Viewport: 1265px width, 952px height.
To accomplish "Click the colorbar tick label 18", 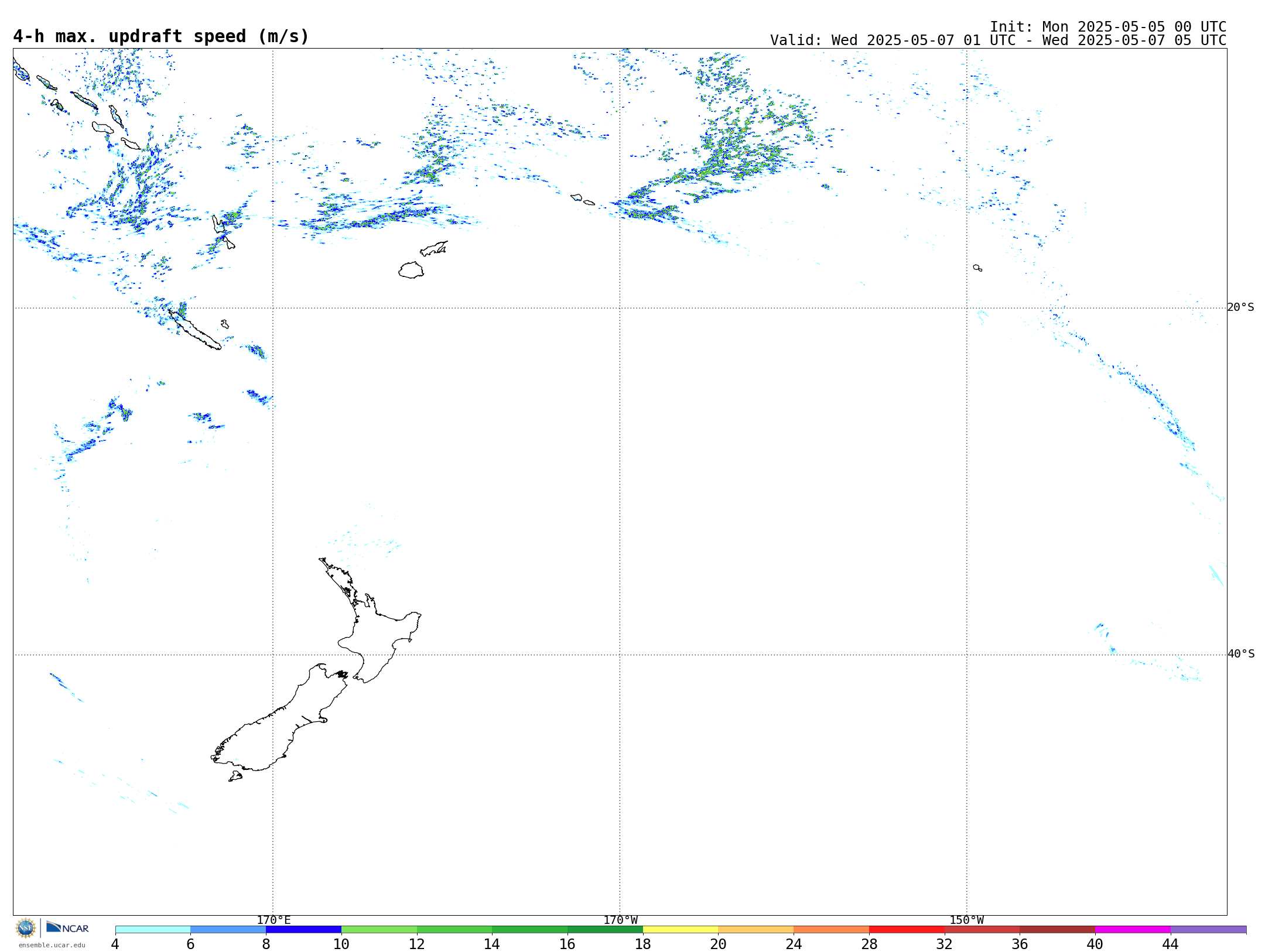I will 643,944.
